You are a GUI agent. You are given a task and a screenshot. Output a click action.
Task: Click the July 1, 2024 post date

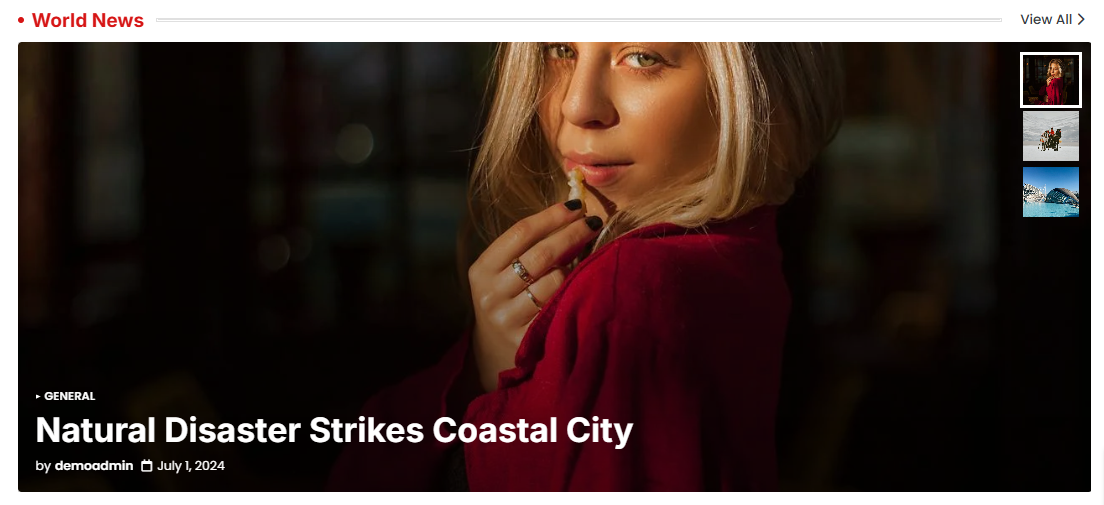point(191,466)
